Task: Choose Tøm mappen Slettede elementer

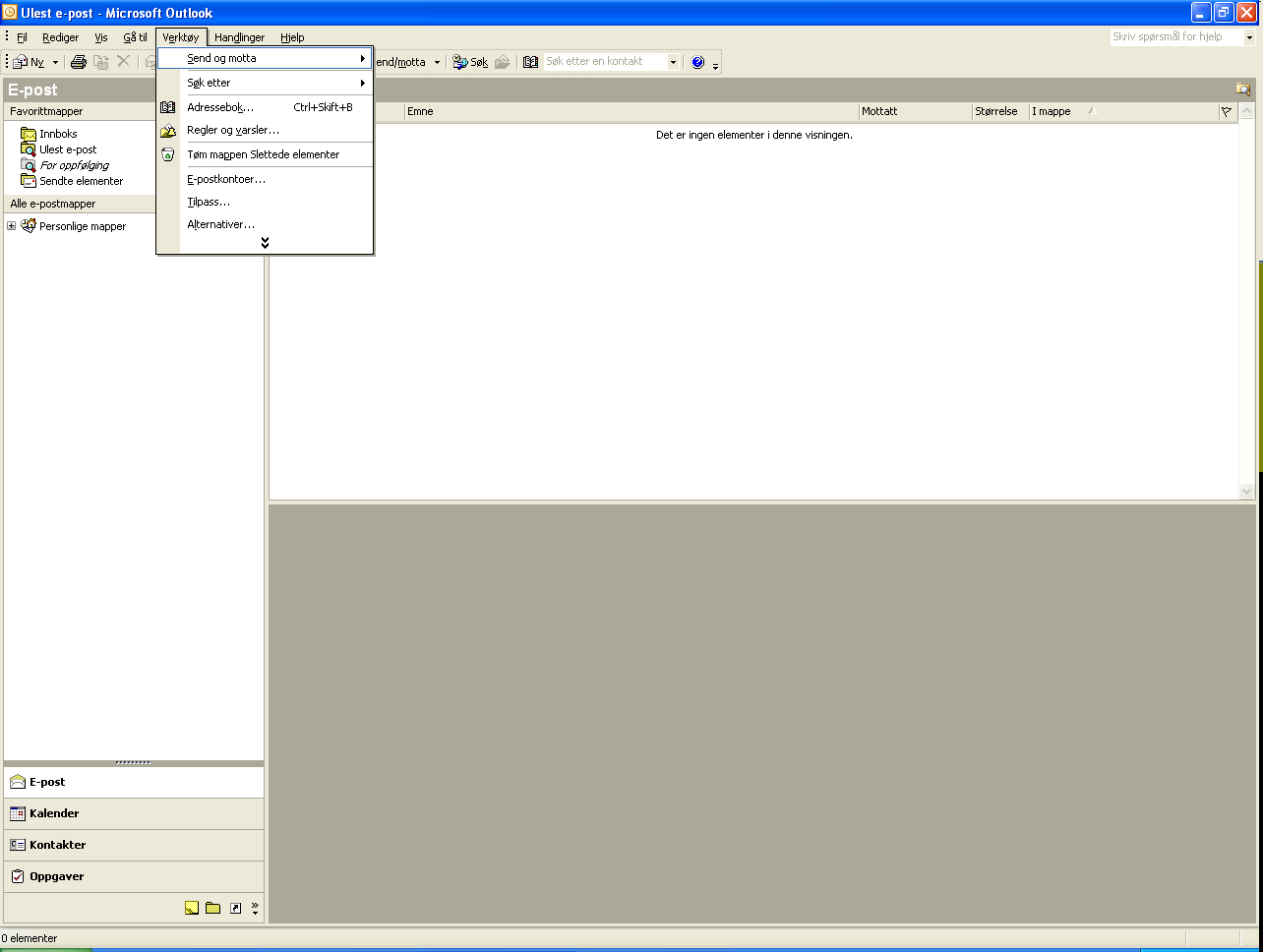Action: tap(265, 154)
